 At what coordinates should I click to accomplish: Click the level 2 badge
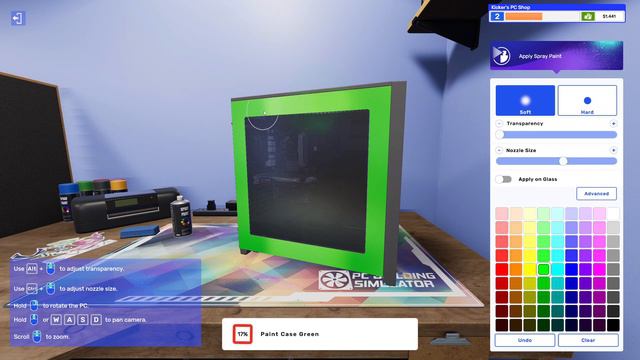497,16
